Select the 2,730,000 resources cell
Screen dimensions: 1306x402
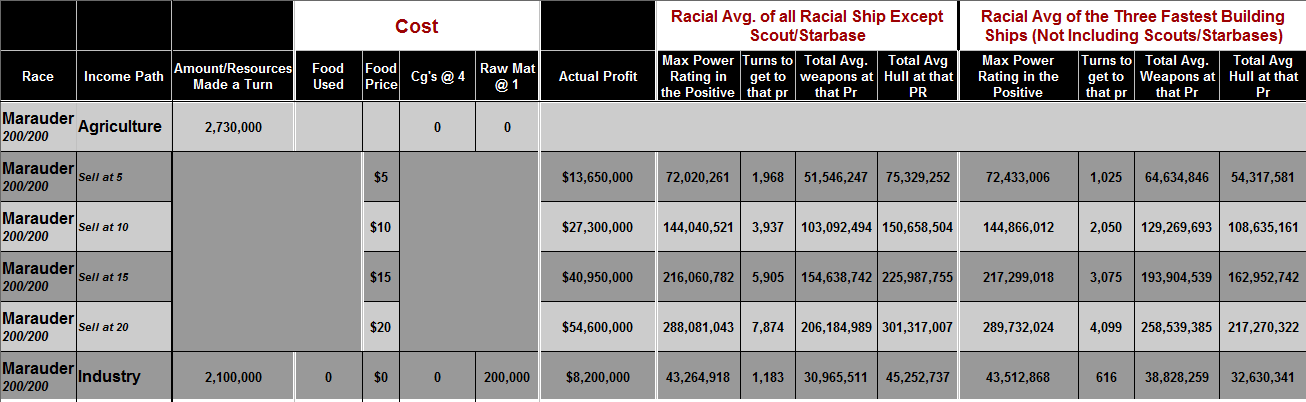[233, 127]
